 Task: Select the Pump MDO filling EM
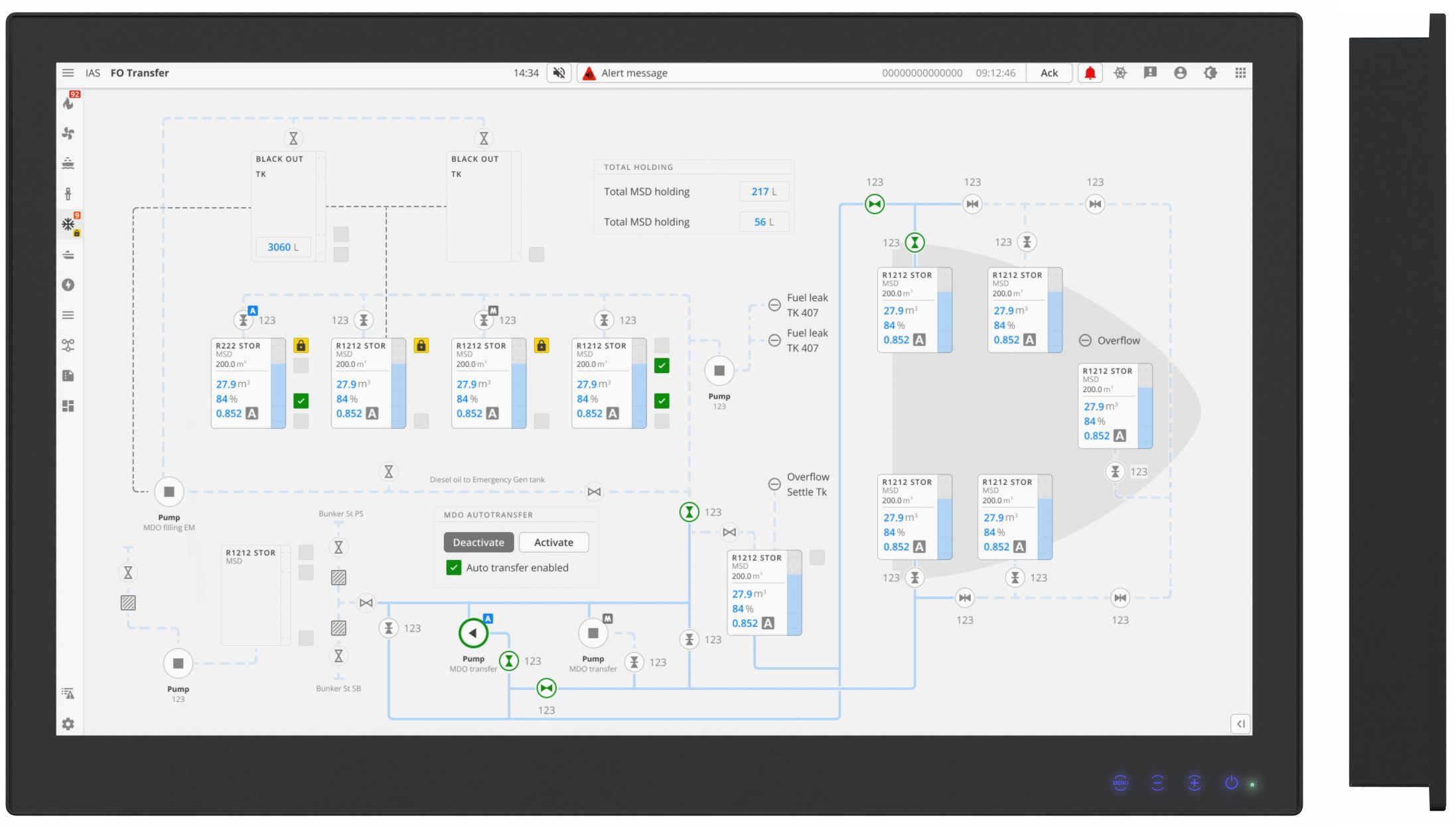click(x=169, y=492)
